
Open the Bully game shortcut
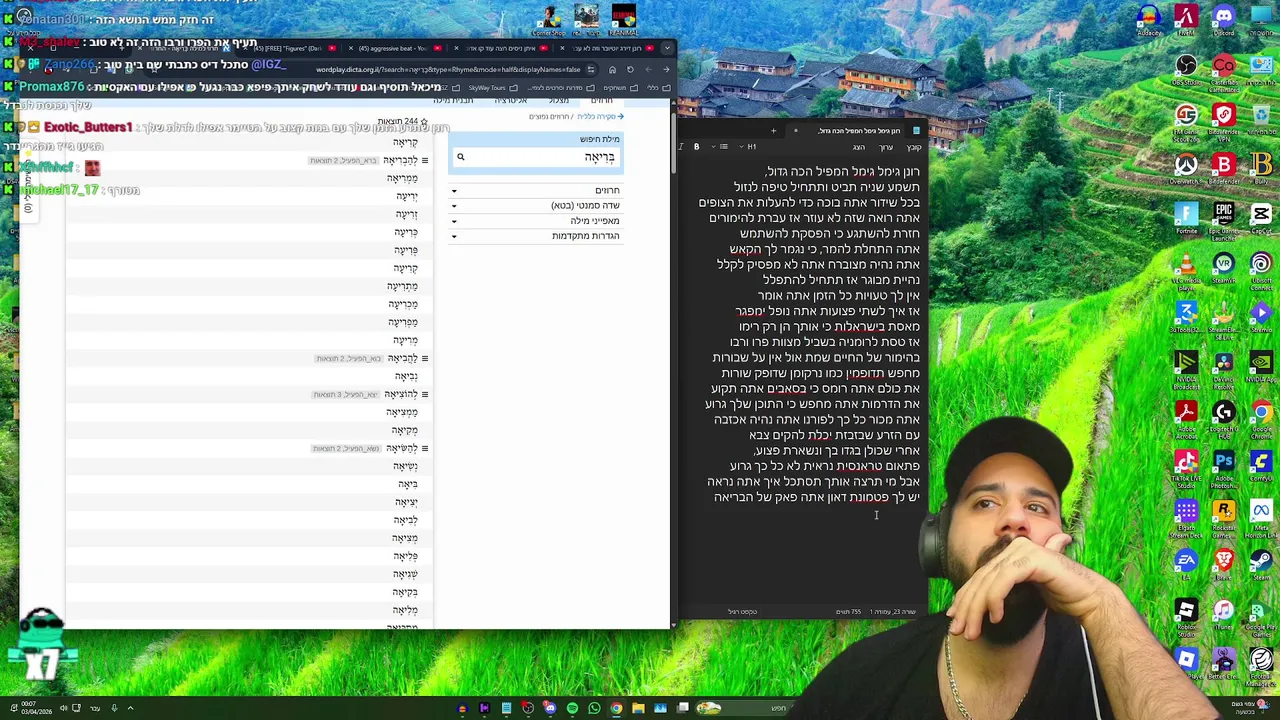pyautogui.click(x=1261, y=167)
